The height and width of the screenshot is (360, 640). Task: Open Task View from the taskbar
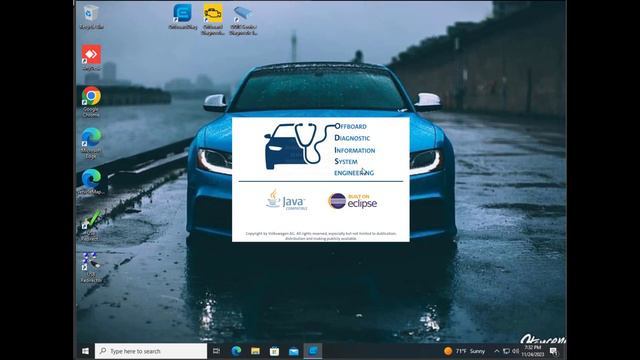216,351
